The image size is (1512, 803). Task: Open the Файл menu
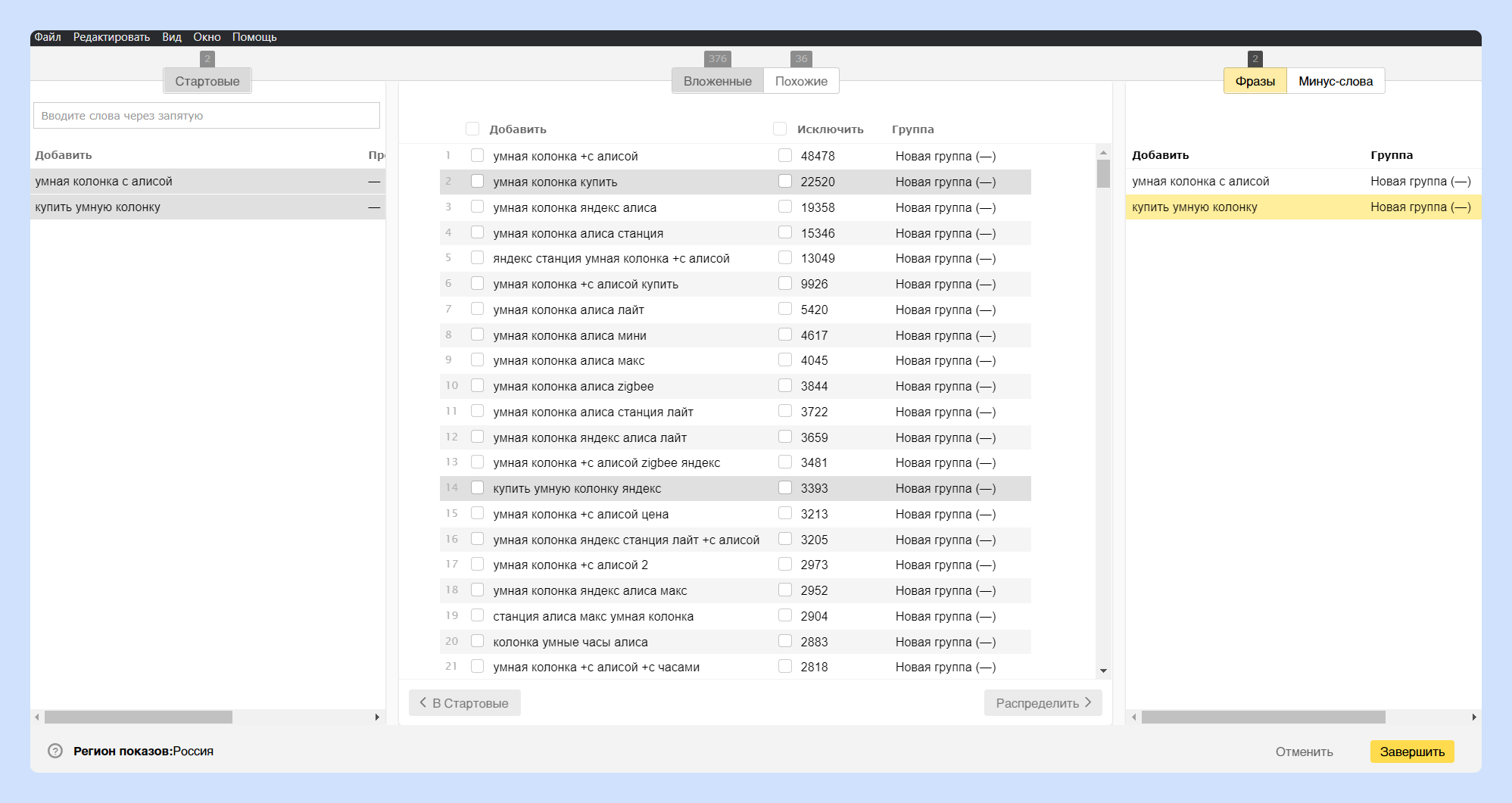[48, 37]
